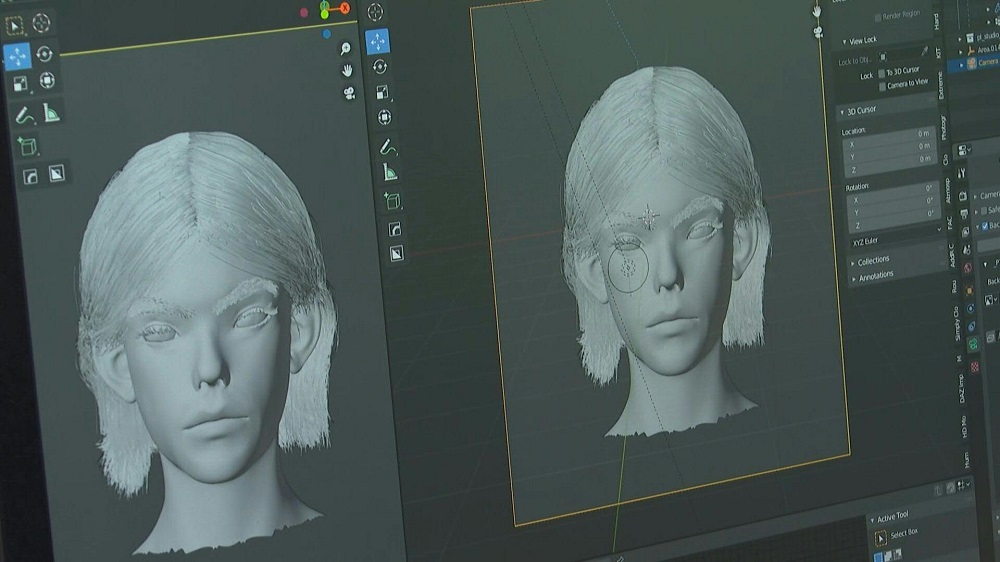Enable Lock Camera to View checkbox
This screenshot has width=1000, height=562.
[x=881, y=86]
